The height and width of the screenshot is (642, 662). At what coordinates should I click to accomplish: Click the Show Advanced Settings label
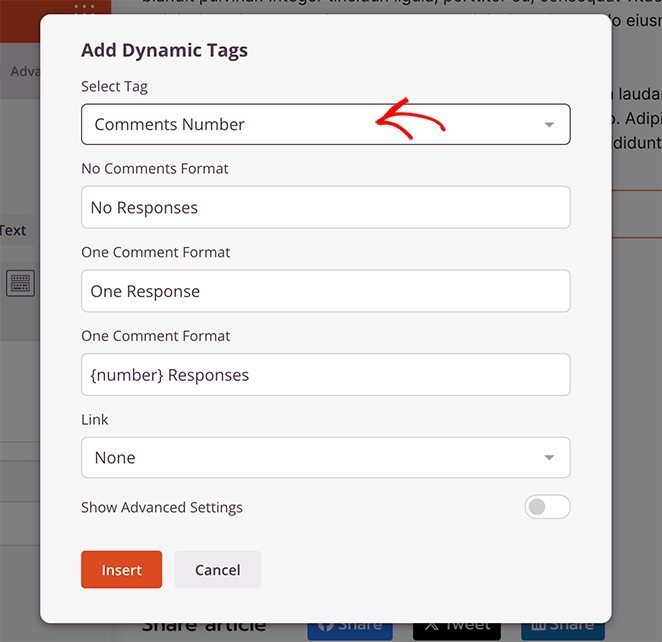(x=162, y=507)
